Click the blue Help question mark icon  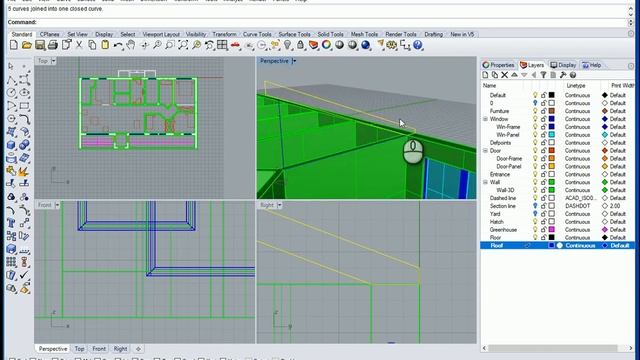[418, 45]
